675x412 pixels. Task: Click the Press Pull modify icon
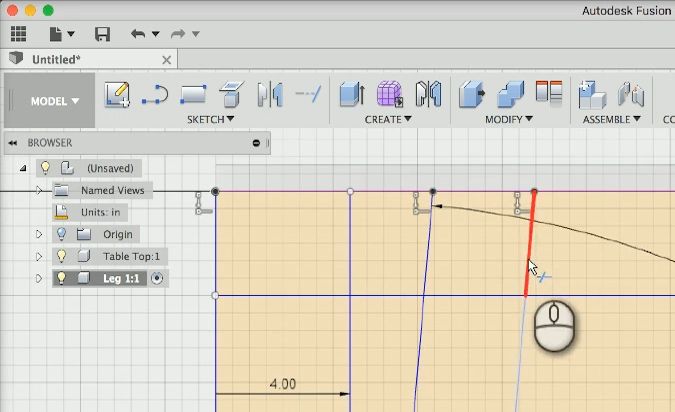coord(471,95)
